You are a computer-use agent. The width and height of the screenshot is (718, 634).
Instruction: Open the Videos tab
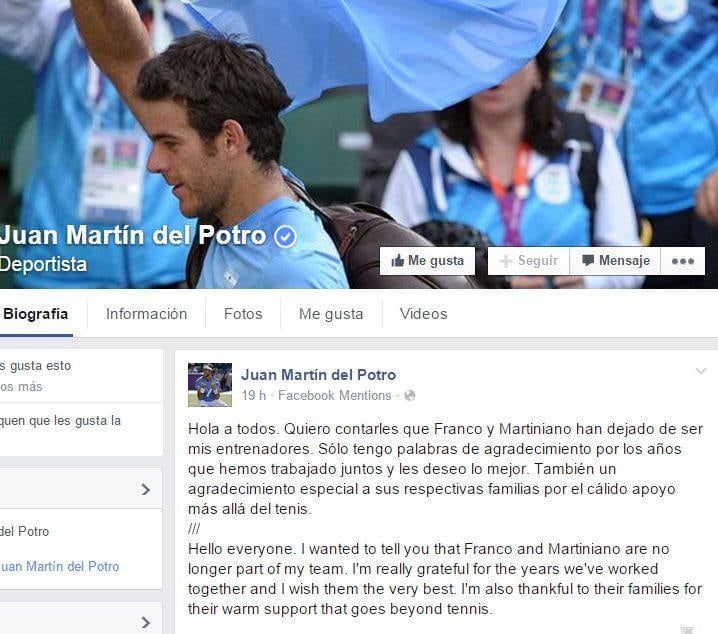(x=424, y=314)
